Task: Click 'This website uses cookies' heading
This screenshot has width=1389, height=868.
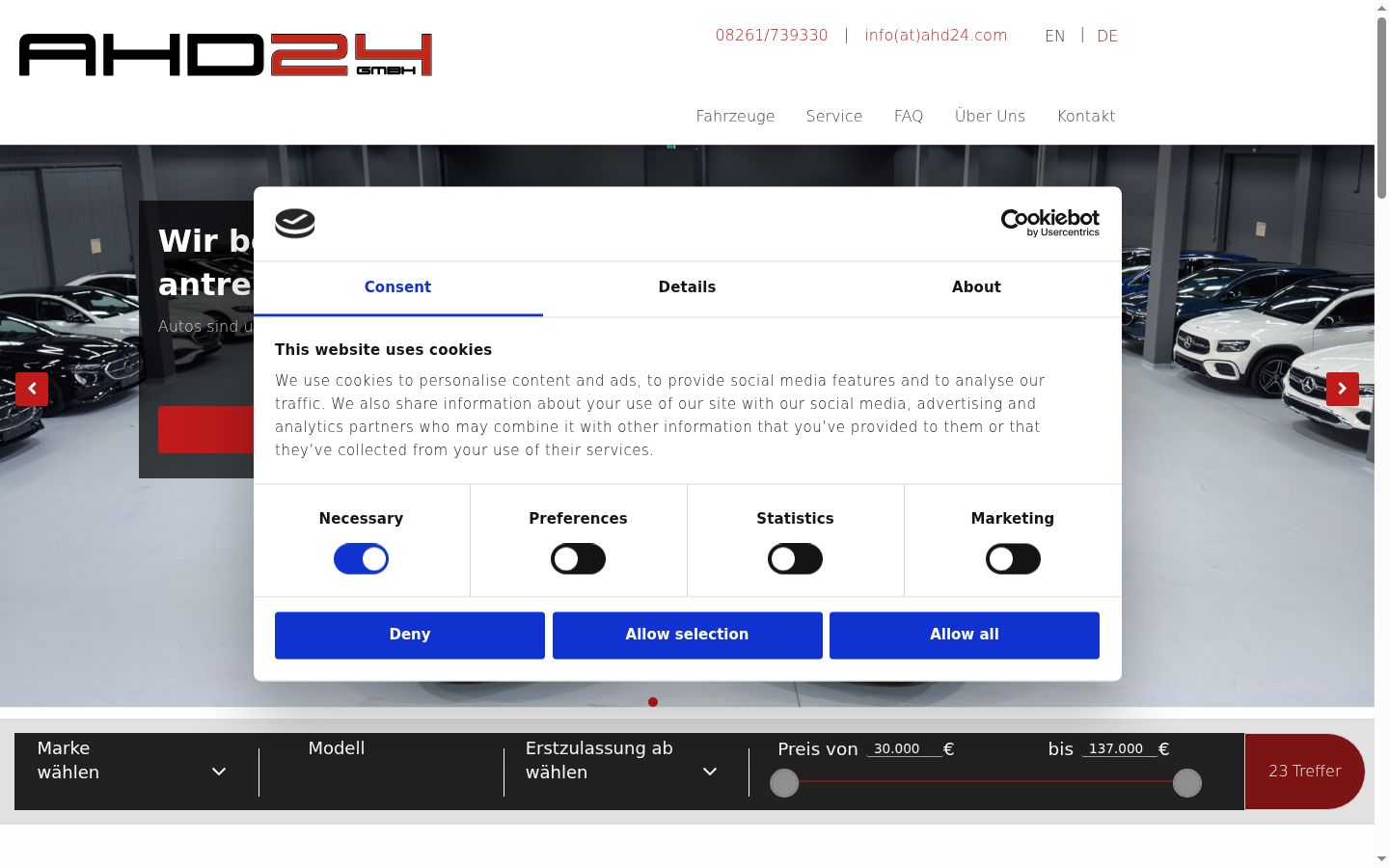Action: tap(383, 350)
